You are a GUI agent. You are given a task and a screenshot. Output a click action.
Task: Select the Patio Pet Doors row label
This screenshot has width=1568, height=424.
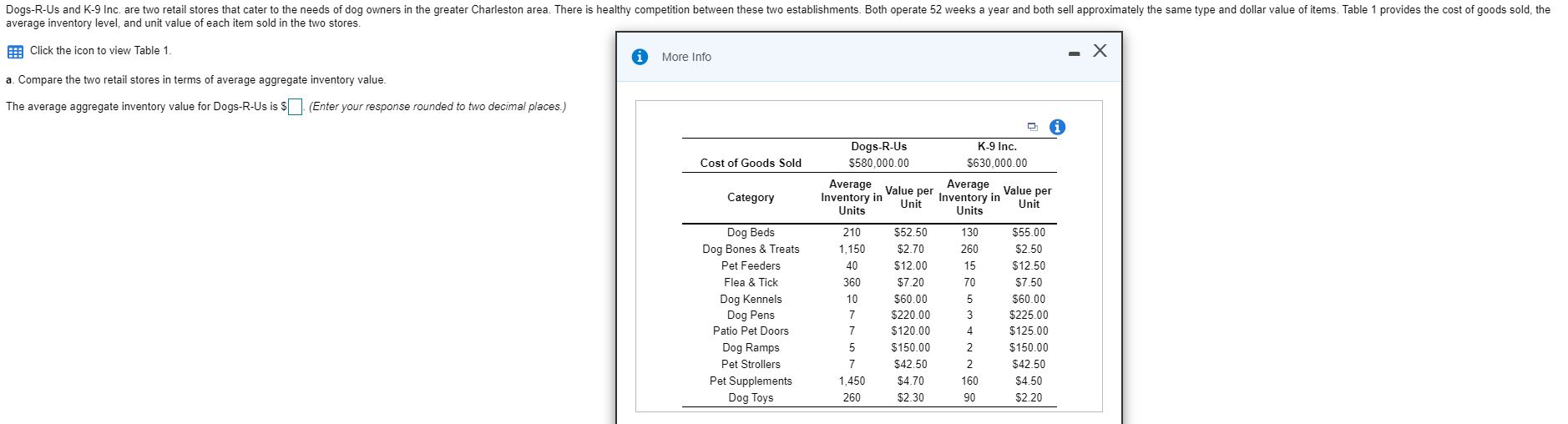751,331
